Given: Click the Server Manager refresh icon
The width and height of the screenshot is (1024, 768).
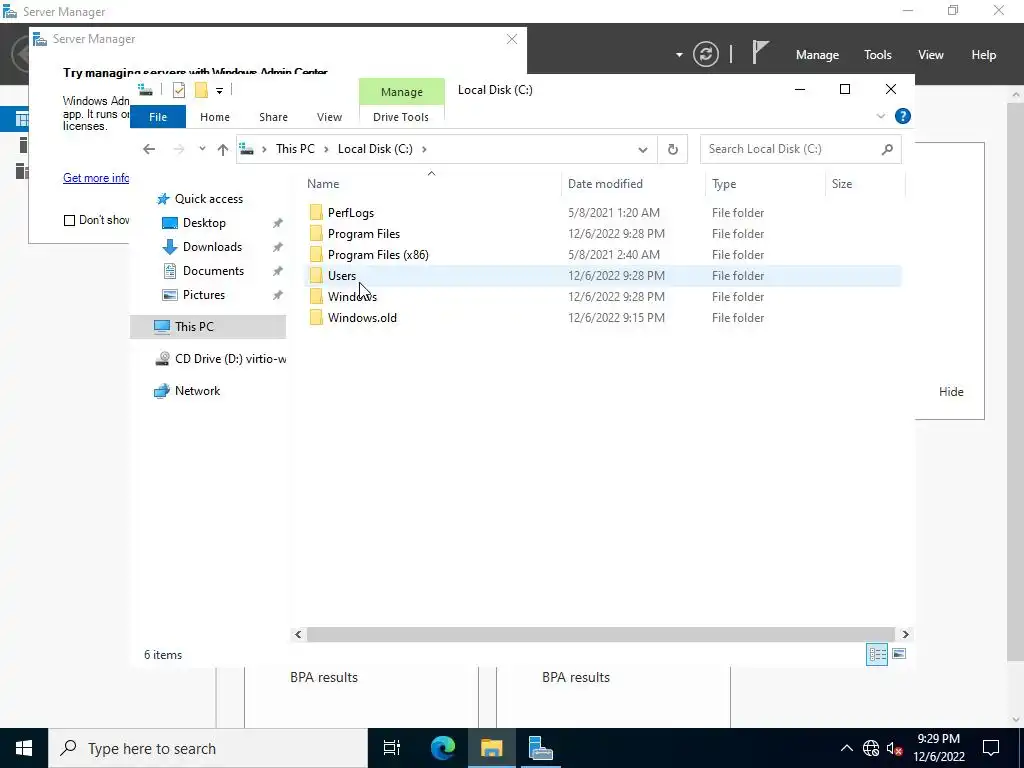Looking at the screenshot, I should point(706,54).
